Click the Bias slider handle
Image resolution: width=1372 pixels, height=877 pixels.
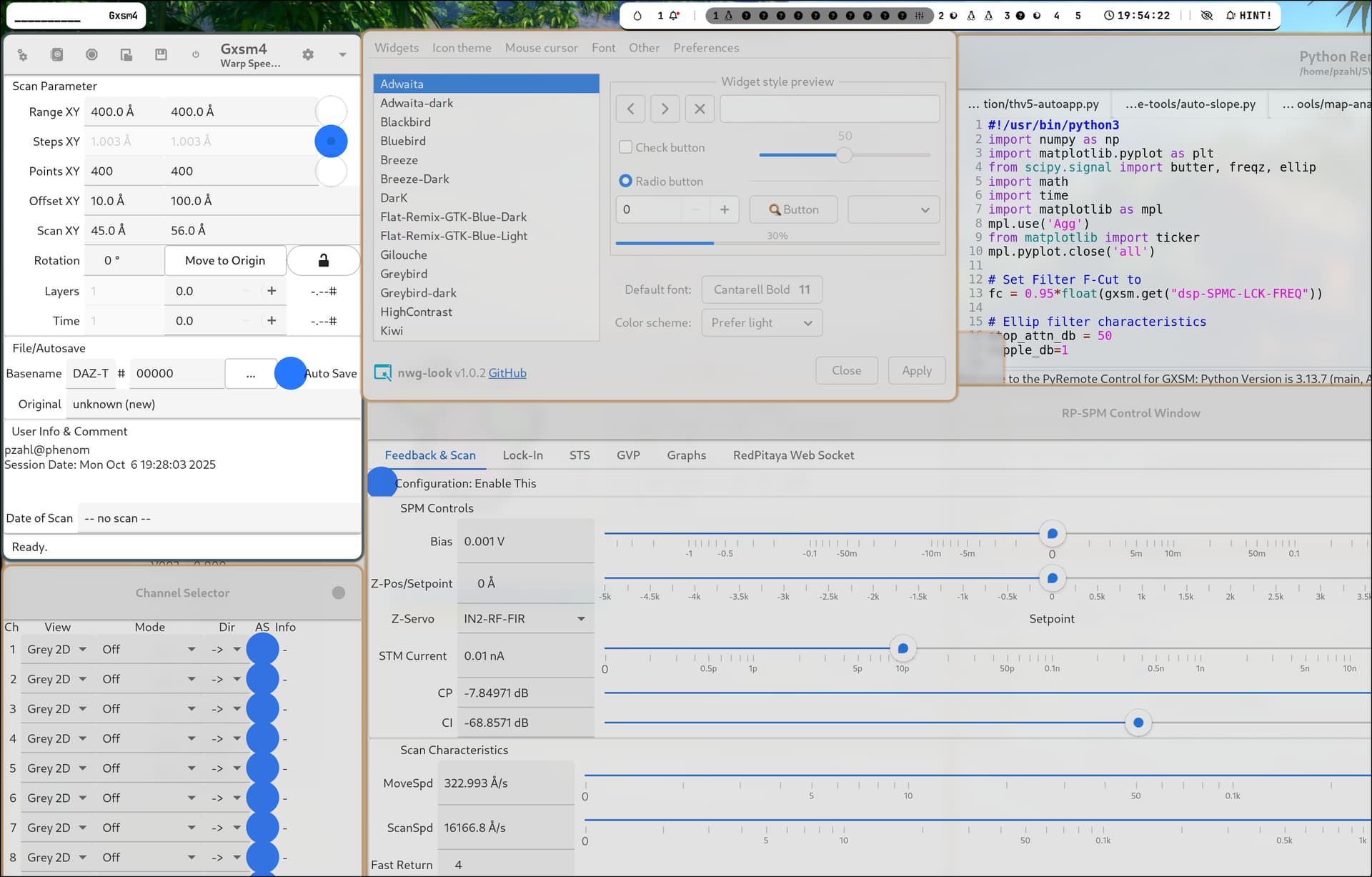point(1052,534)
